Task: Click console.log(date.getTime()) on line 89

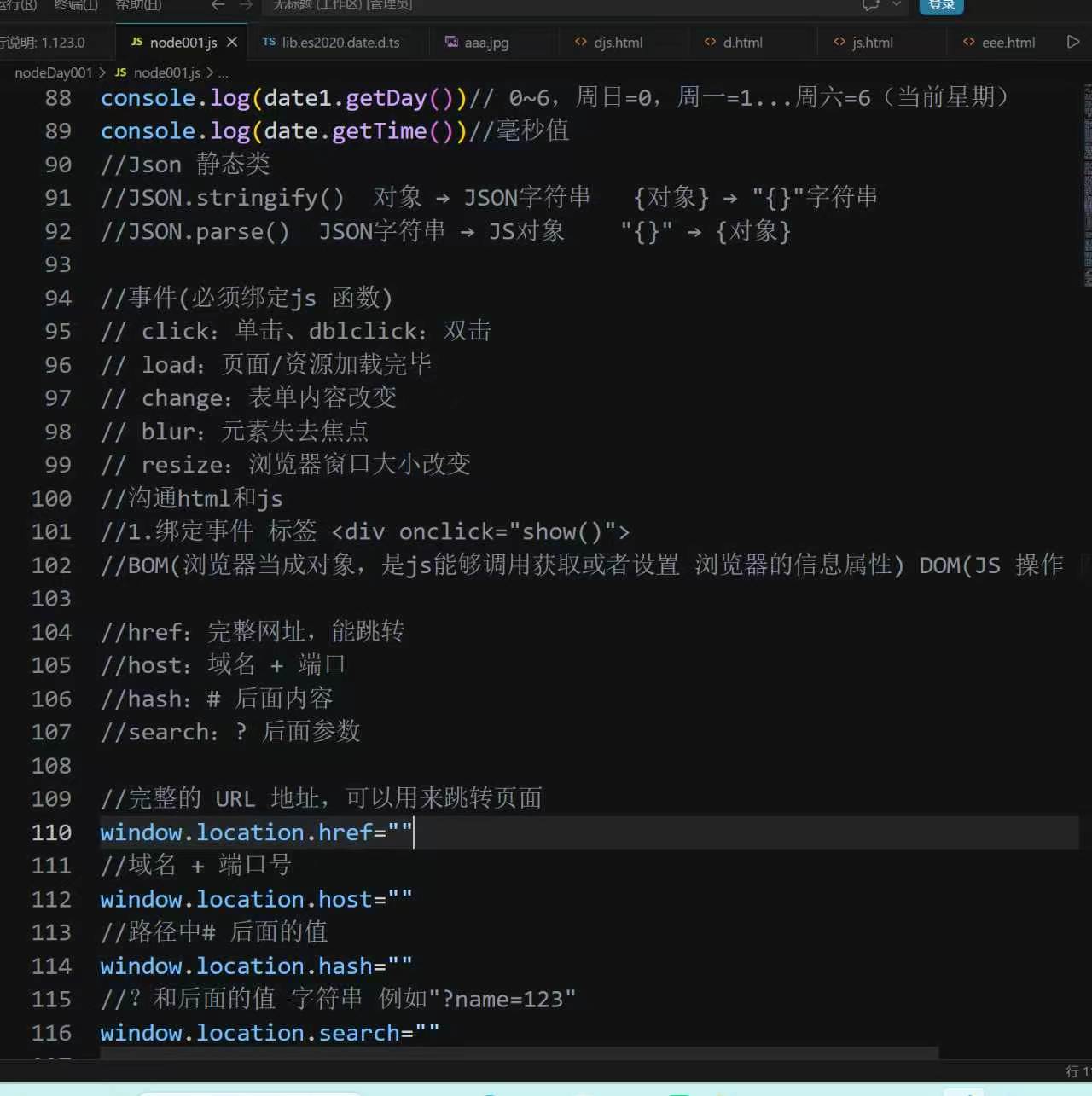Action: 283,131
